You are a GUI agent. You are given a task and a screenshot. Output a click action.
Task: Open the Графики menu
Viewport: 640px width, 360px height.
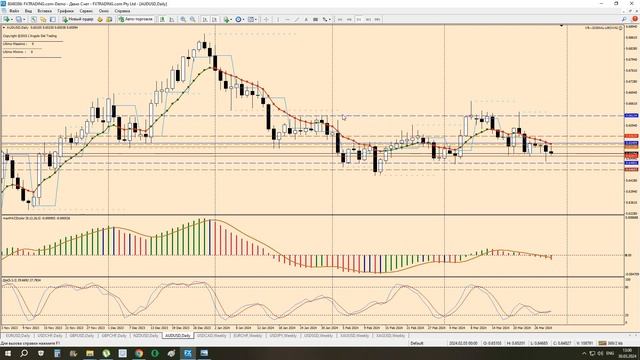[65, 11]
